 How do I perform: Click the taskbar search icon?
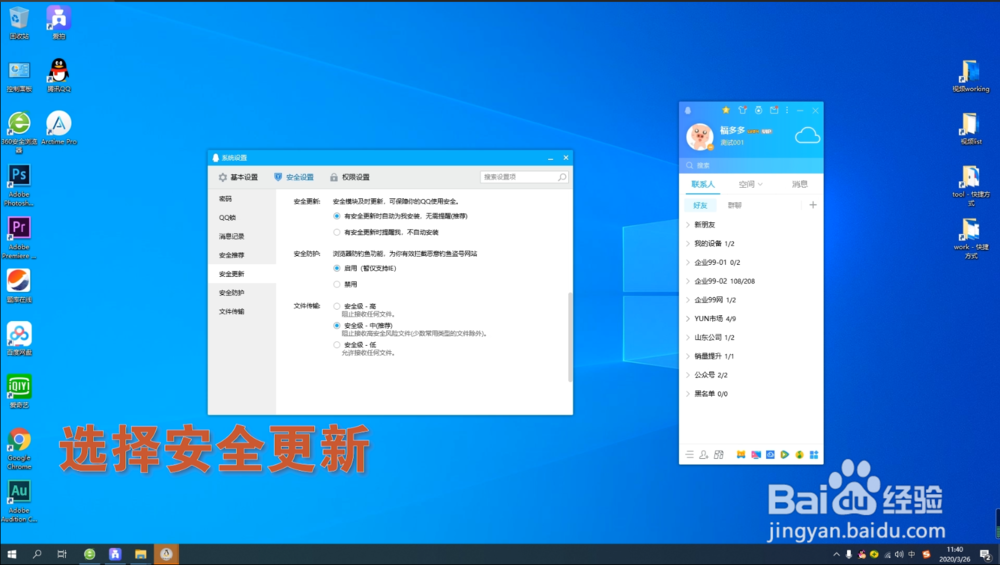coord(37,554)
